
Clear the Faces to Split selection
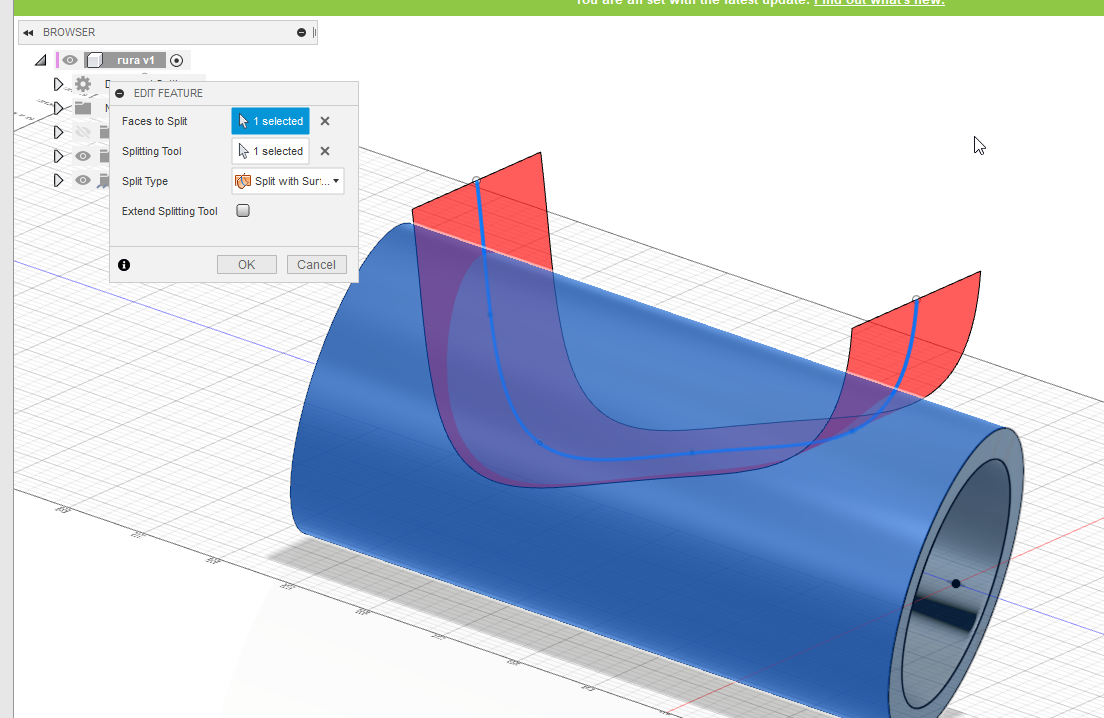pyautogui.click(x=325, y=121)
